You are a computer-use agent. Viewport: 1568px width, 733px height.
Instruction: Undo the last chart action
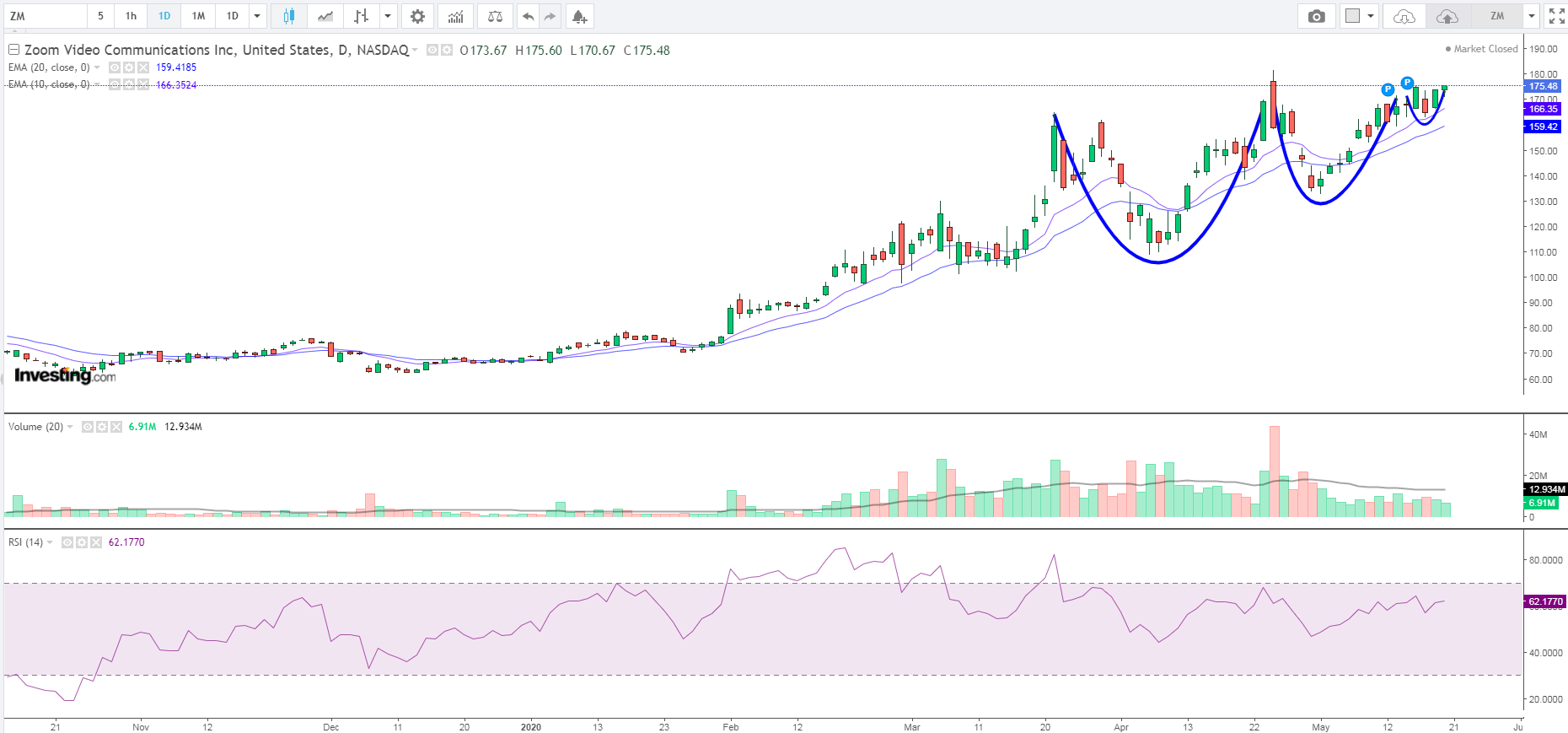(x=528, y=16)
